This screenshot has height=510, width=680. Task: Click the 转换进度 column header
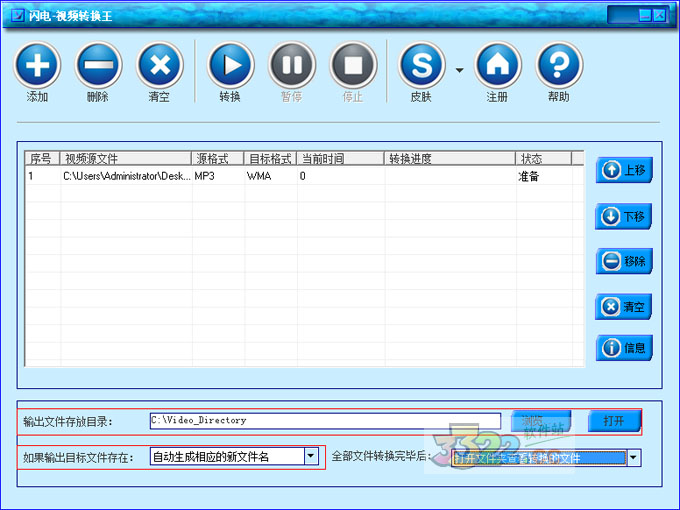[x=450, y=159]
